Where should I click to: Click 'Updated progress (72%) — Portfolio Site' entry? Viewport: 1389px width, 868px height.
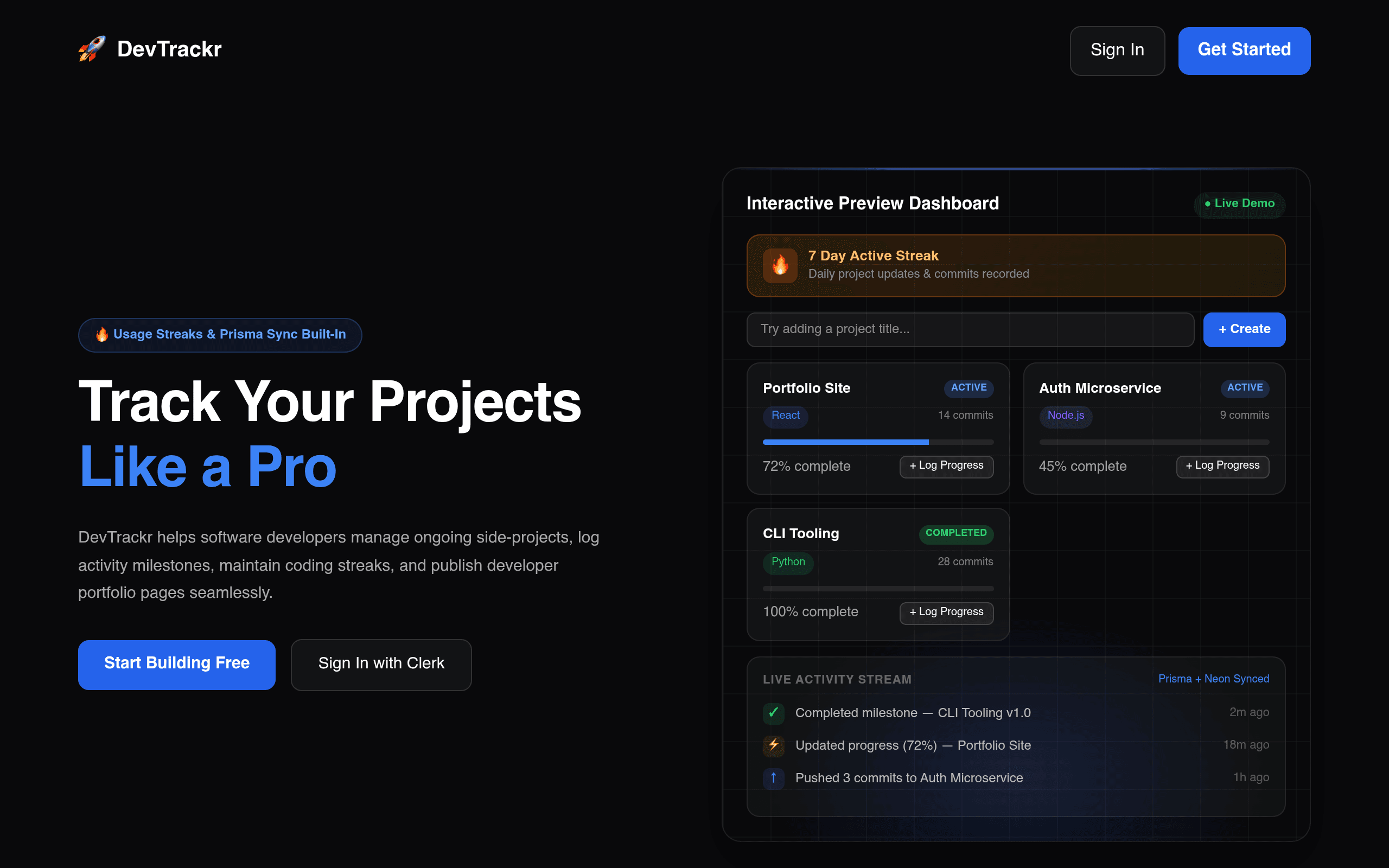(x=913, y=746)
